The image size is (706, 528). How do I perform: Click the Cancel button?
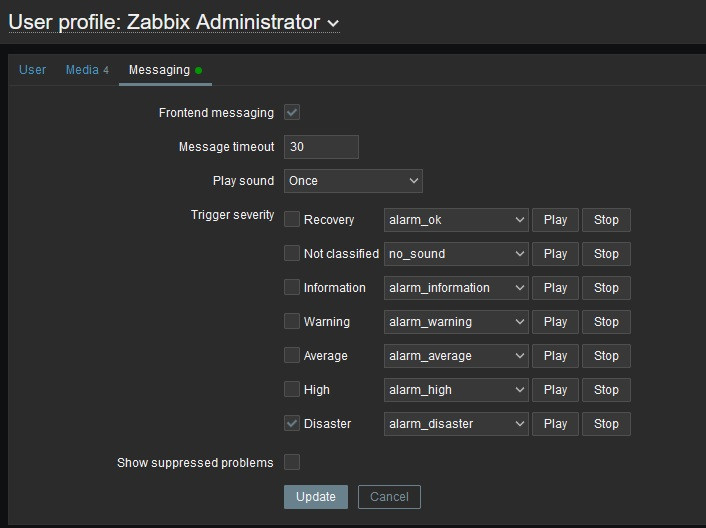tap(389, 497)
